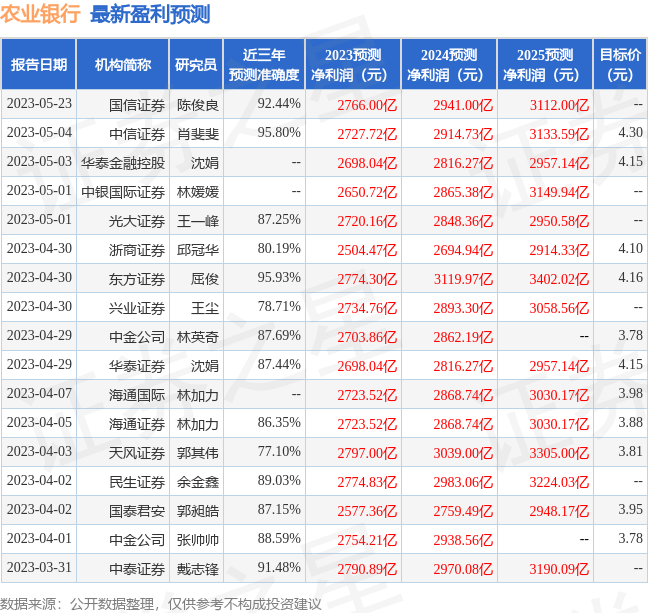Click the 近三年预测准确度 column header
648x613 pixels.
point(264,64)
